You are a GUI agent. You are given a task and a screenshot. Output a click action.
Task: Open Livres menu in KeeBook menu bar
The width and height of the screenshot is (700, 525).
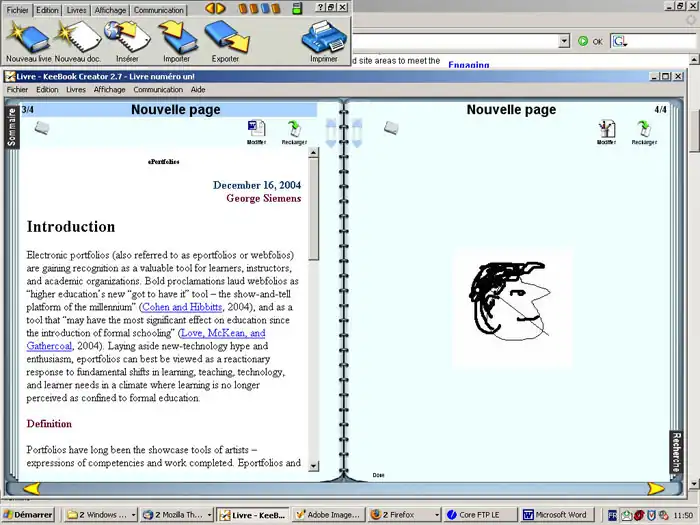tap(76, 90)
